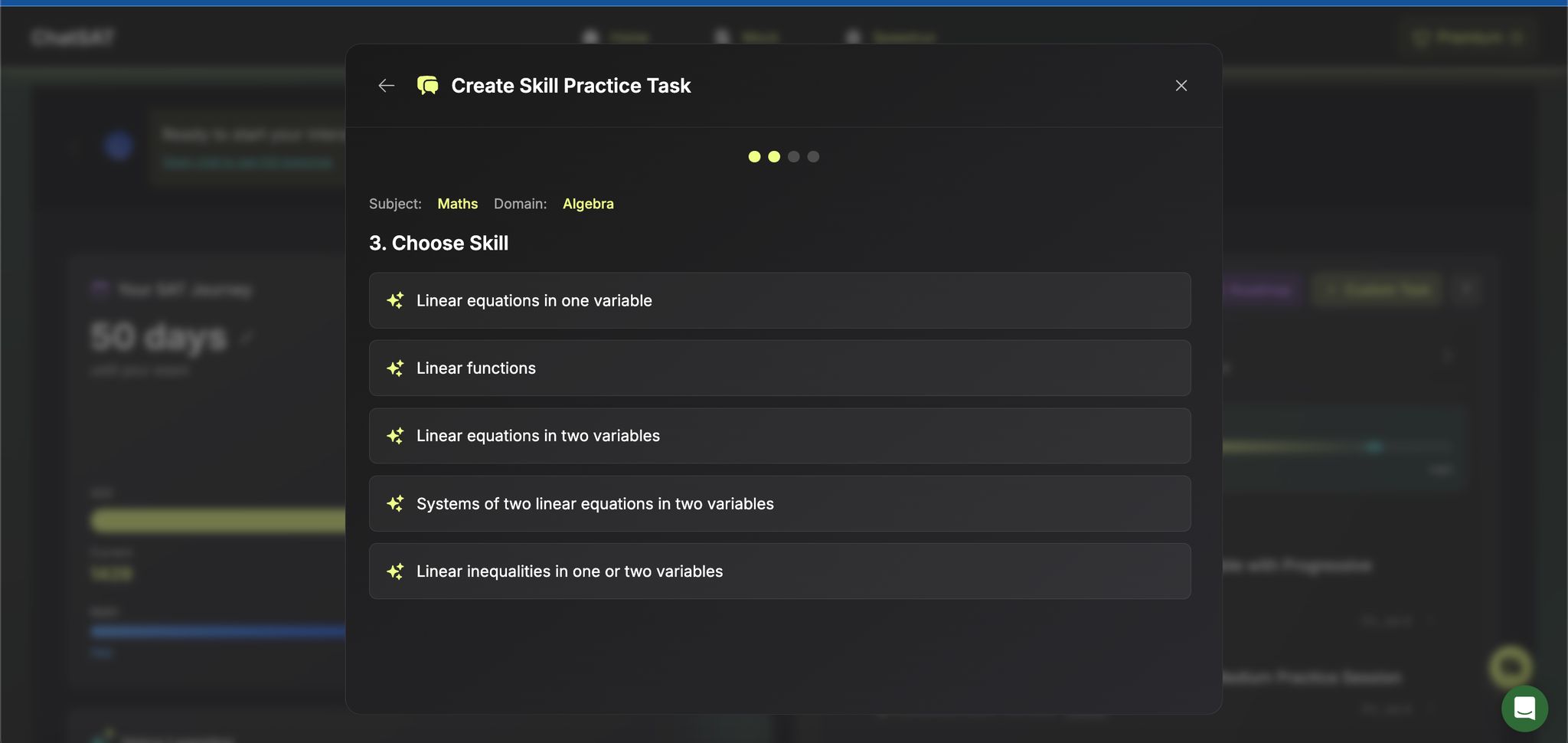Click the Algebra domain label

(x=588, y=204)
